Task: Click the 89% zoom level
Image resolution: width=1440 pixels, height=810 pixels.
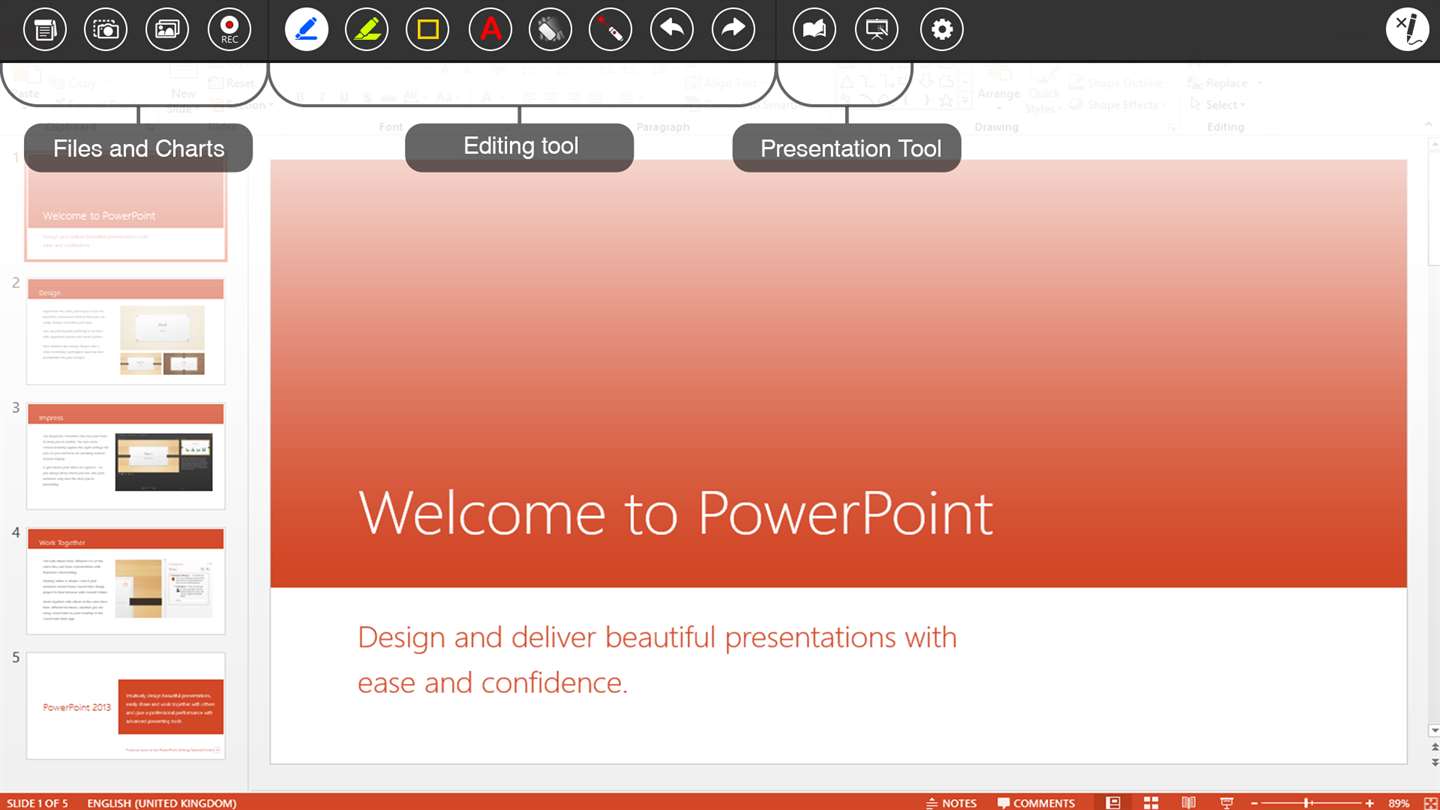Action: point(1399,803)
